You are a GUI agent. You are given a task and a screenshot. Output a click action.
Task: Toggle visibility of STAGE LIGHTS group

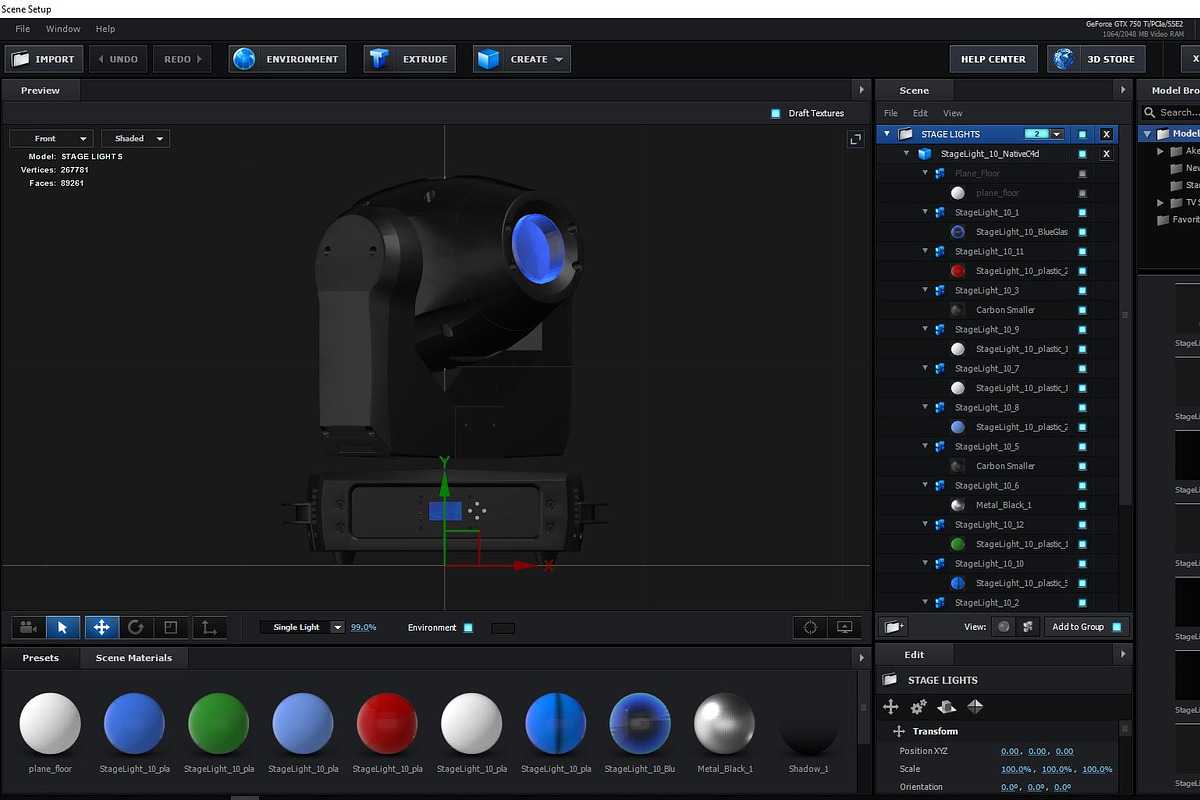pos(1082,134)
